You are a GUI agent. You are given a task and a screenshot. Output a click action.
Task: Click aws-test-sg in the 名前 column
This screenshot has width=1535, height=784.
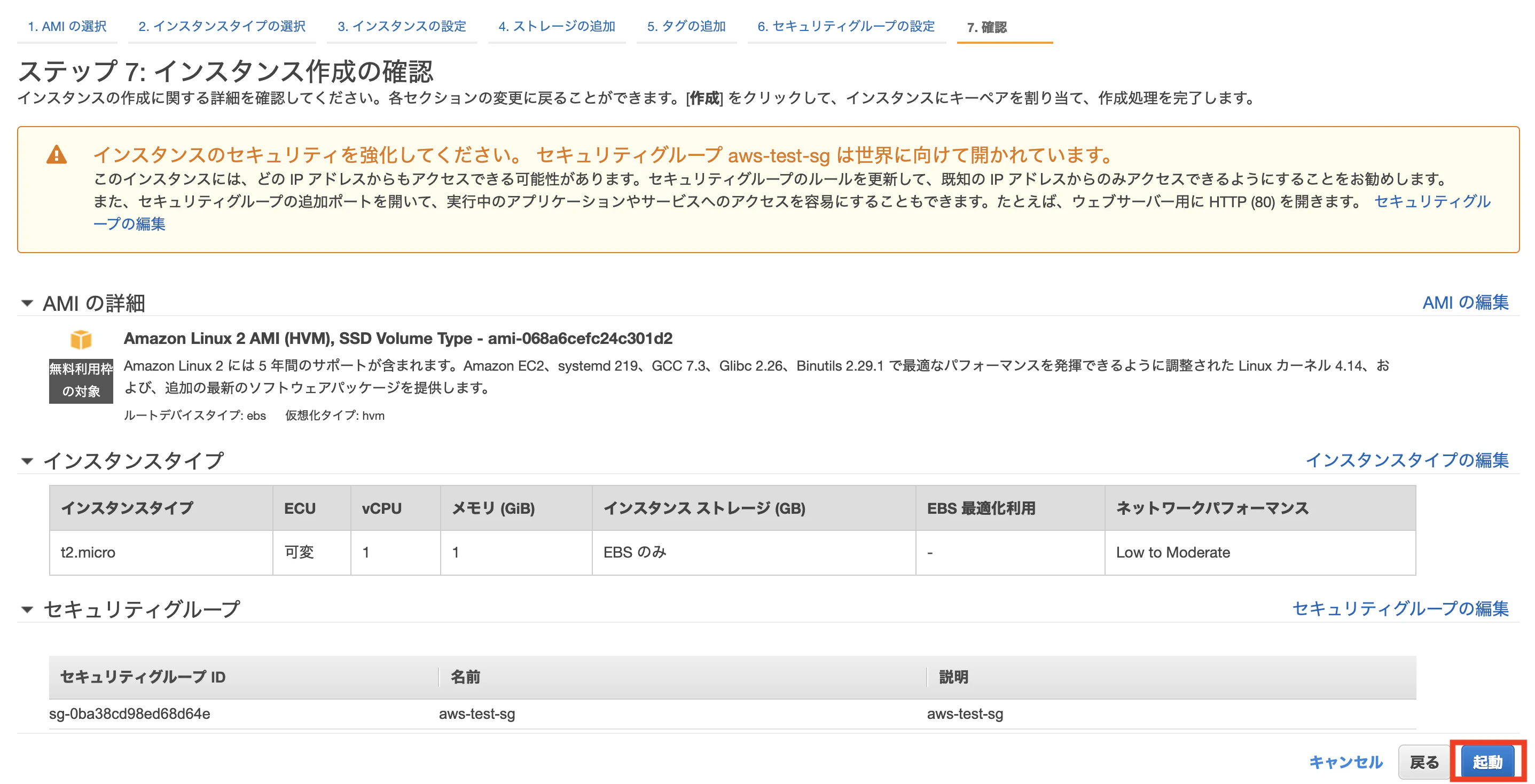coord(477,714)
